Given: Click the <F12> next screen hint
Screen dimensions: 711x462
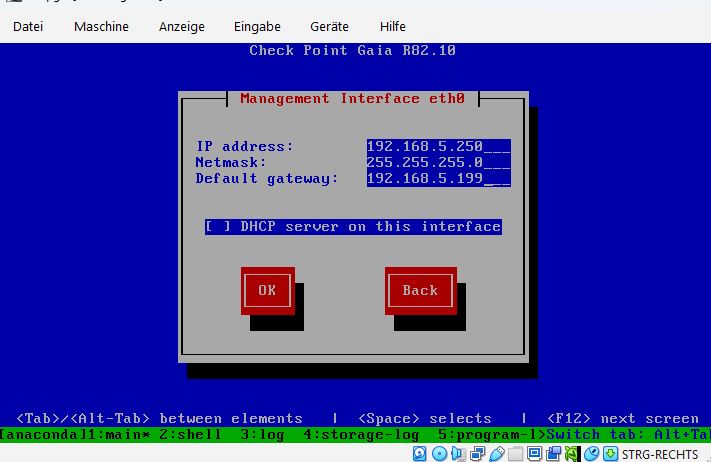Looking at the screenshot, I should (623, 418).
